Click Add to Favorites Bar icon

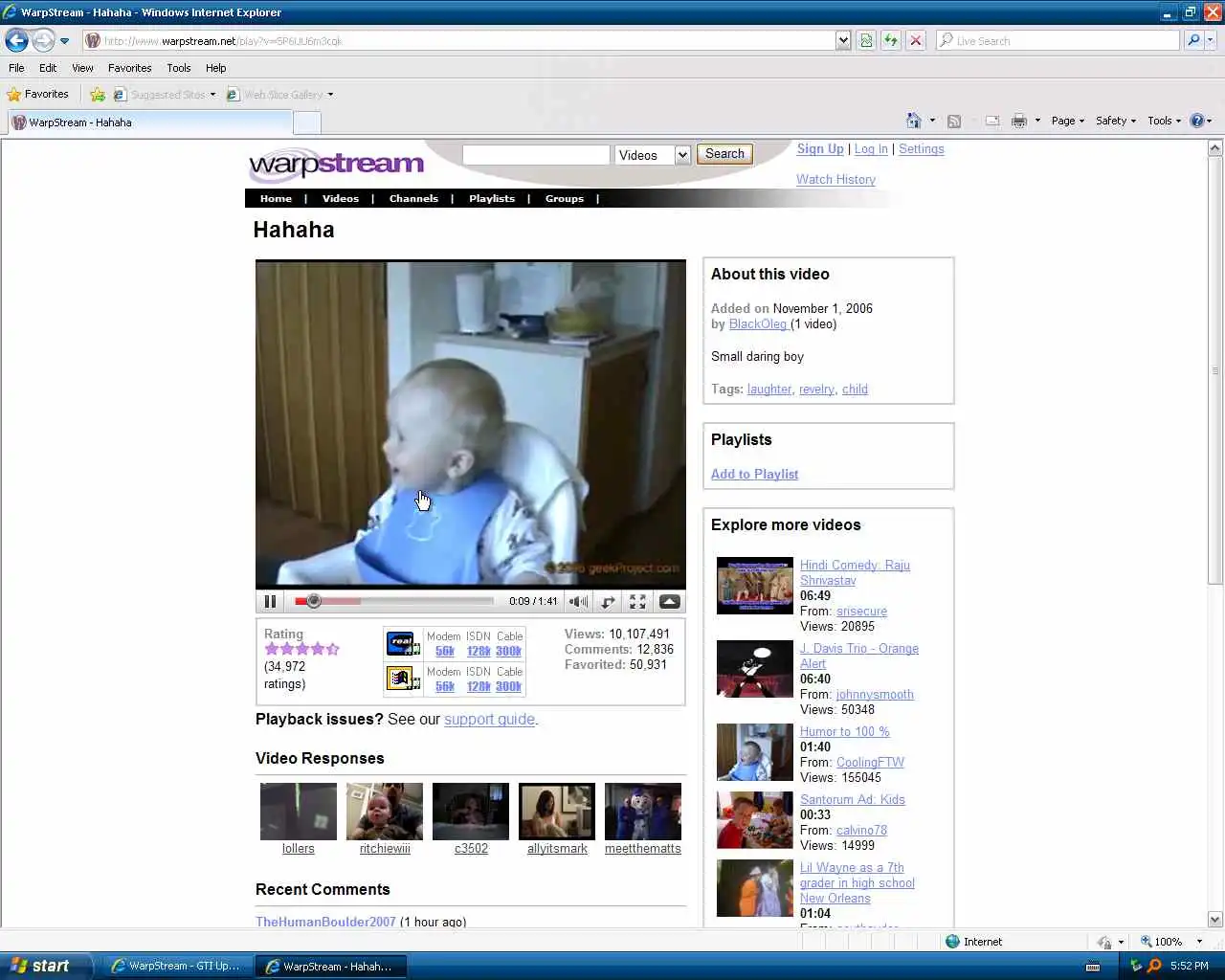[x=98, y=95]
